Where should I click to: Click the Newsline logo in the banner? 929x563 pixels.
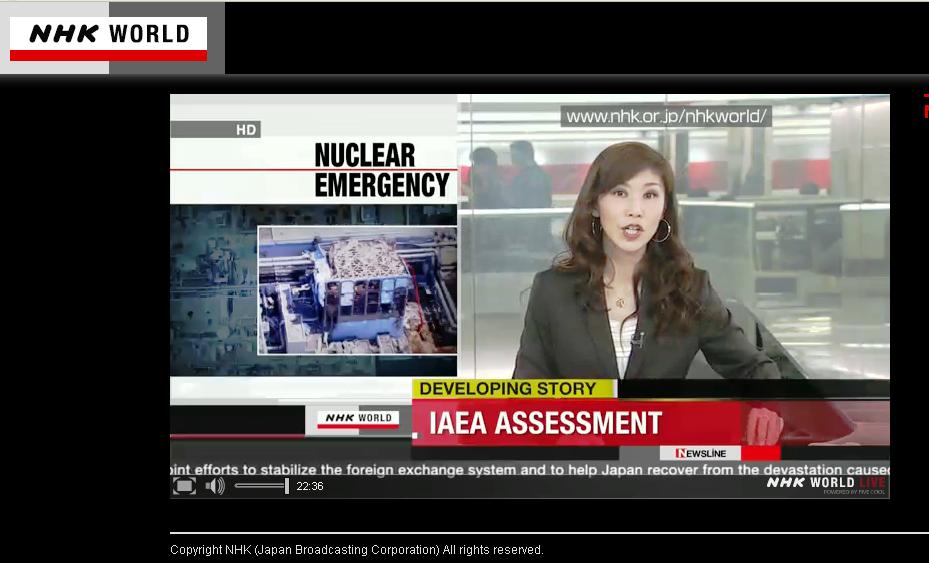700,453
